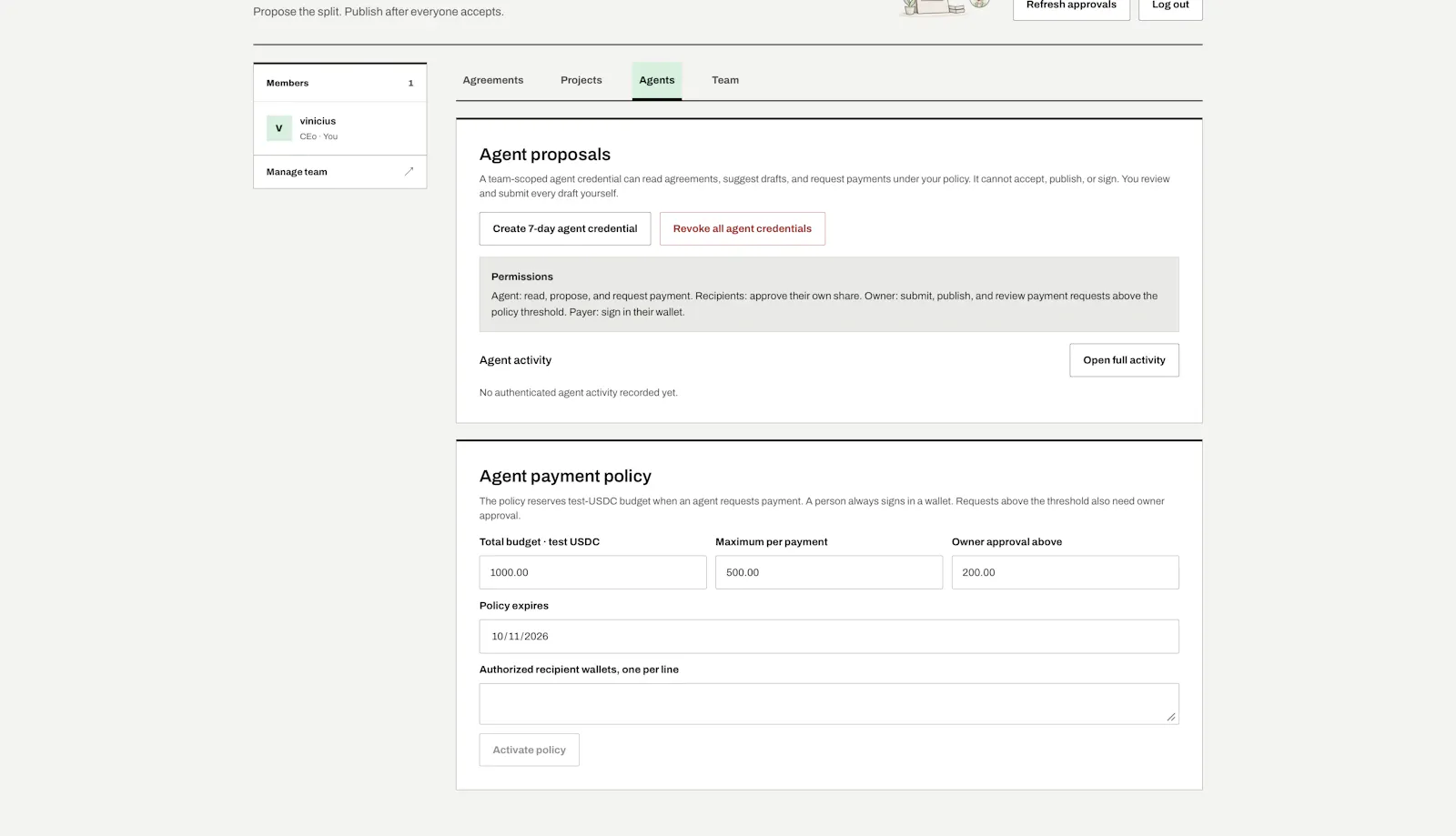The image size is (1456, 836).
Task: Click the Agent activity label
Action: 515,360
